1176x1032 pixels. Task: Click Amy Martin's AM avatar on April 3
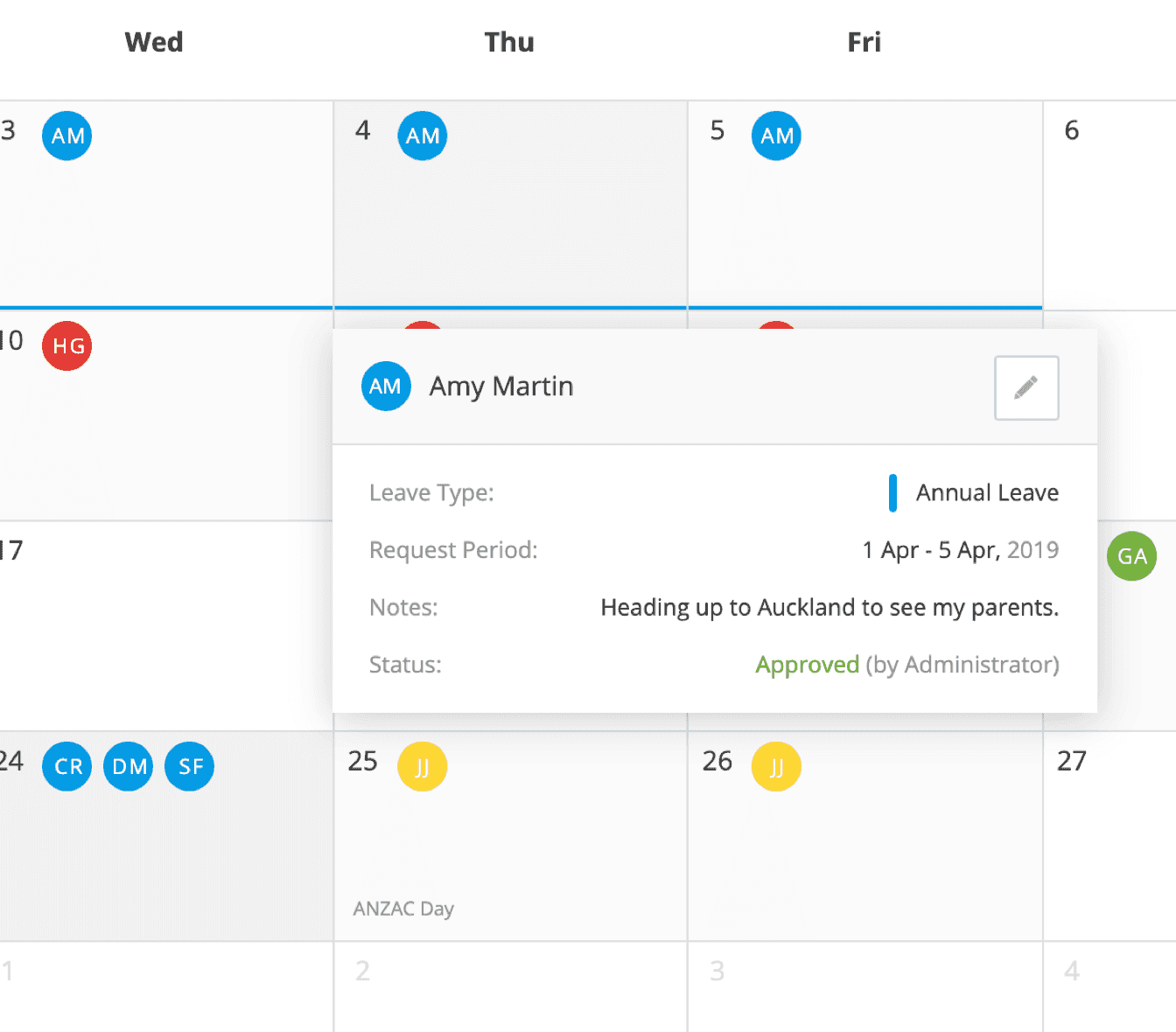pos(66,136)
